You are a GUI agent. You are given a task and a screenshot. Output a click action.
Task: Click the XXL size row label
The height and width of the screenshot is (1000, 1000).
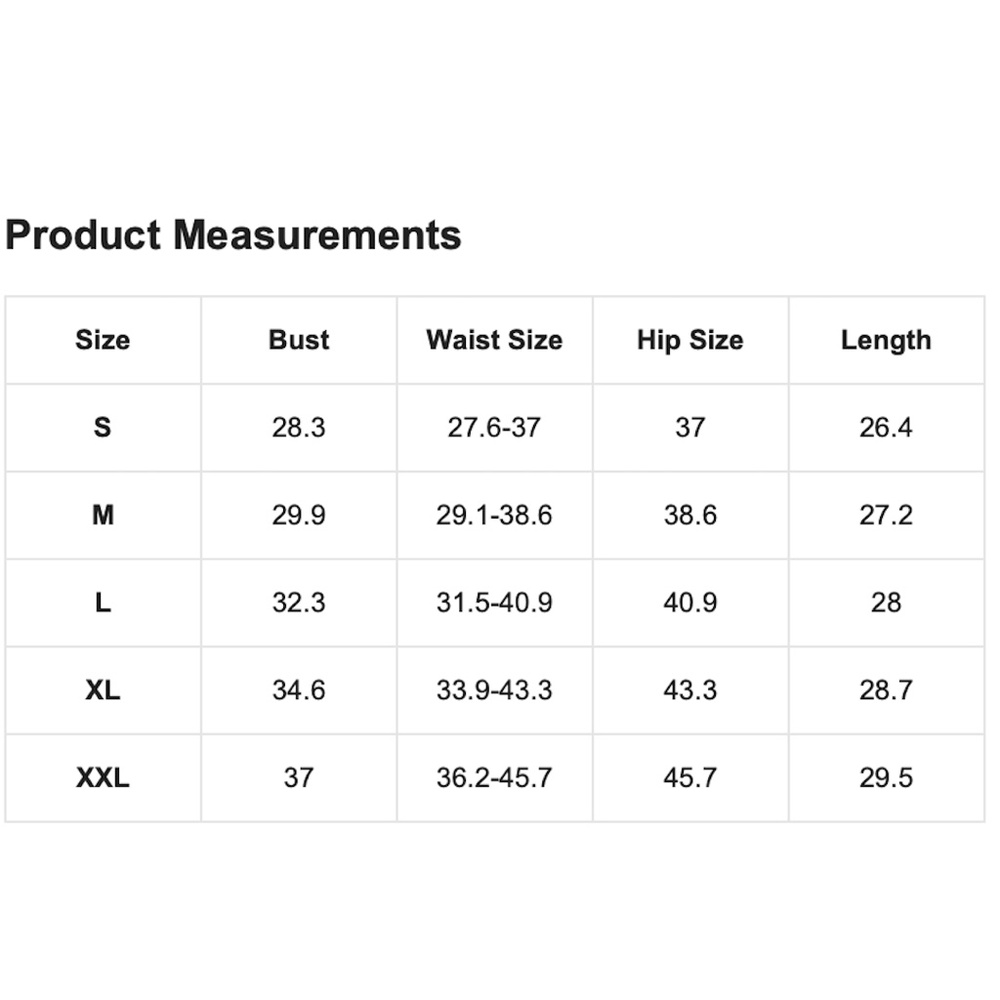click(x=103, y=777)
